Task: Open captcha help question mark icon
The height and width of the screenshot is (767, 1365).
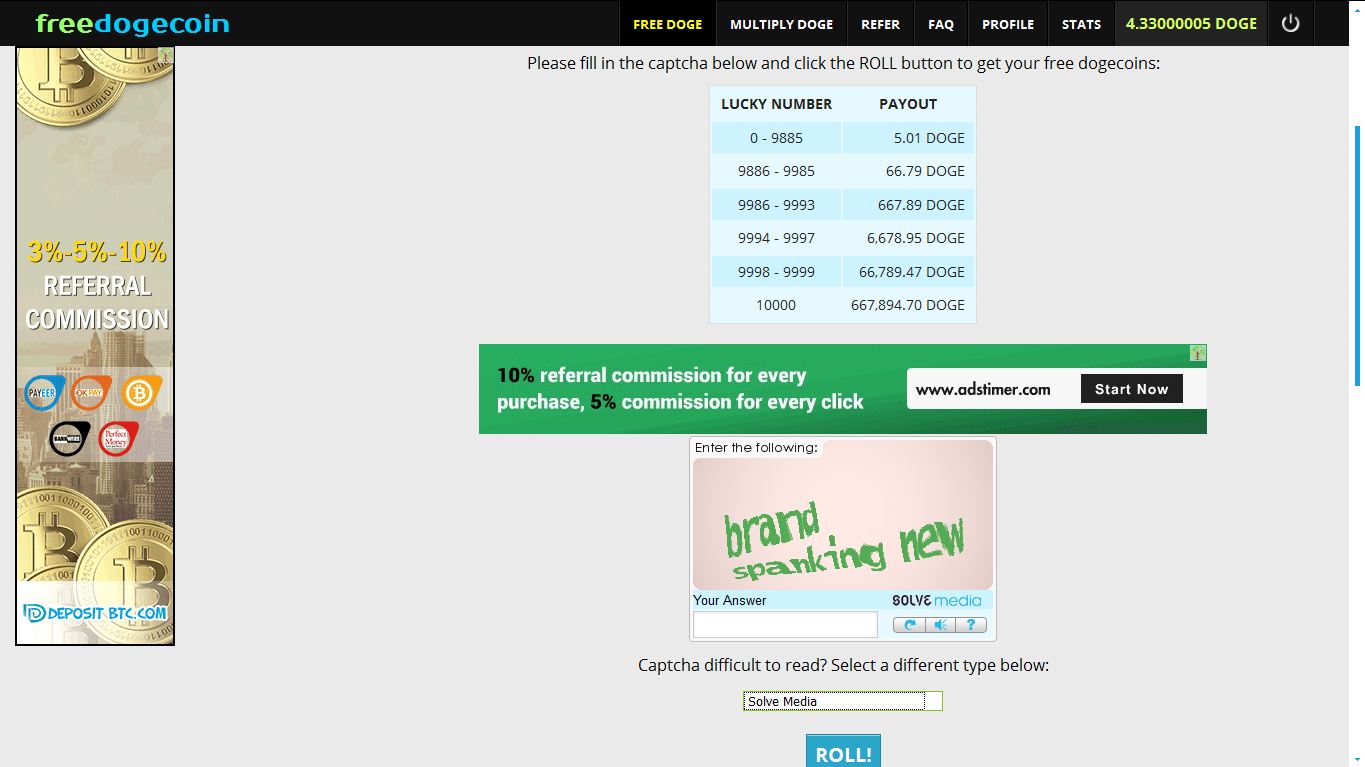Action: 971,625
